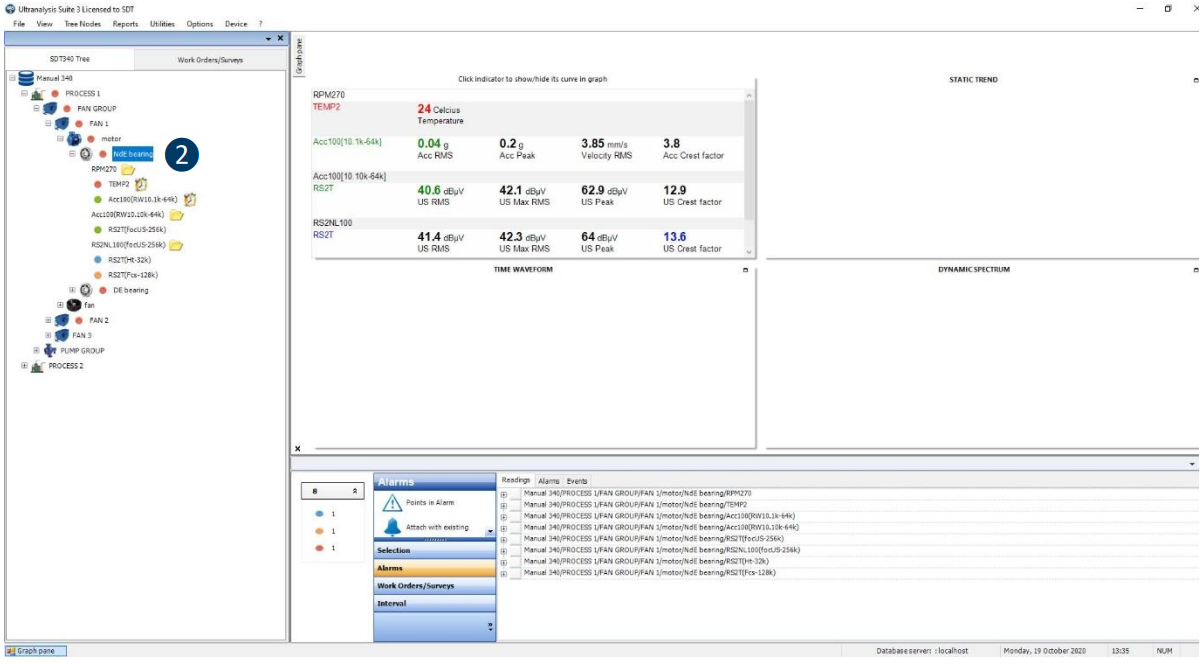Image resolution: width=1204 pixels, height=664 pixels.
Task: Switch to the Work Orders/Surveys tab
Action: (x=210, y=60)
